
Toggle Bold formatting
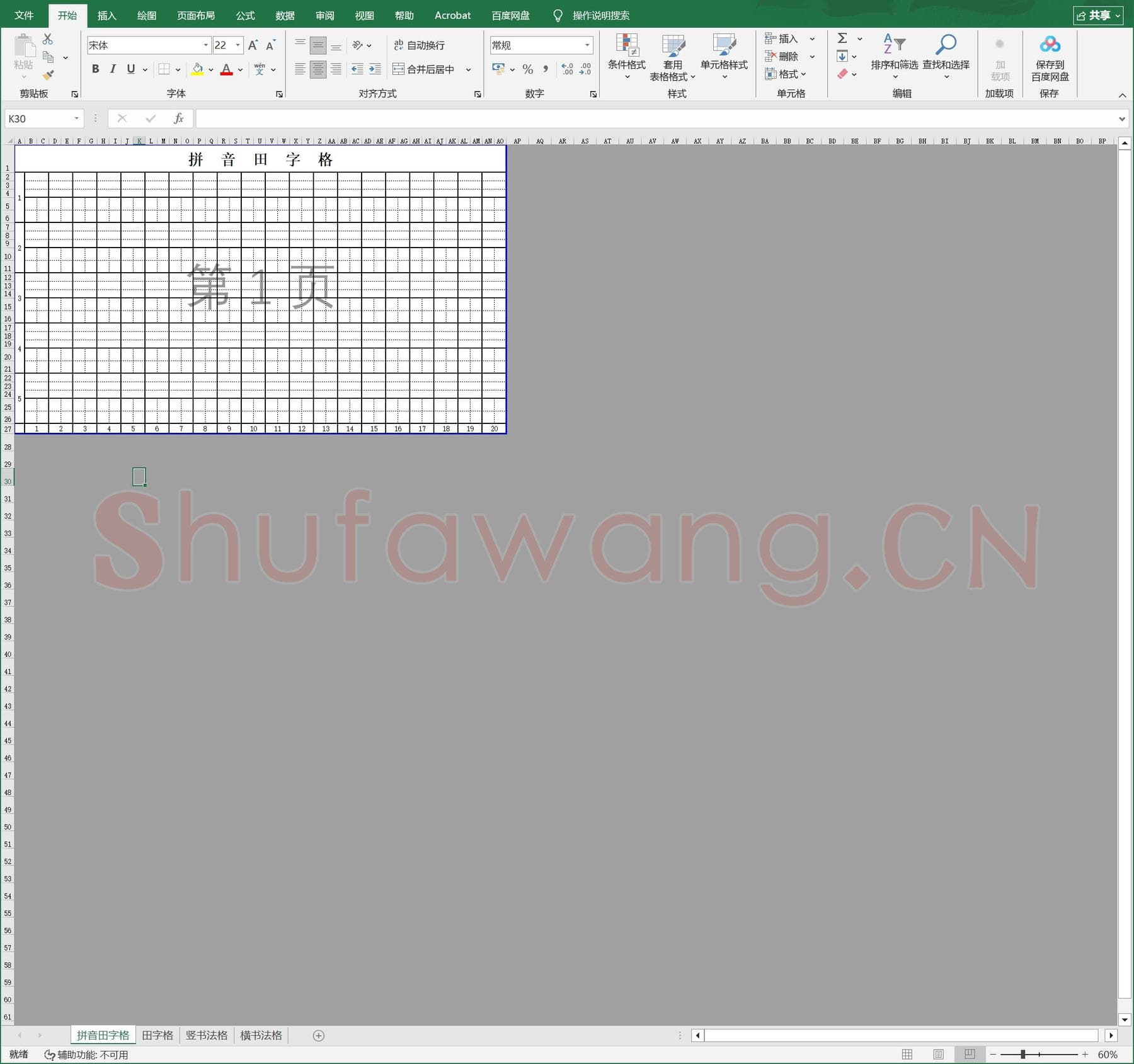click(x=95, y=69)
